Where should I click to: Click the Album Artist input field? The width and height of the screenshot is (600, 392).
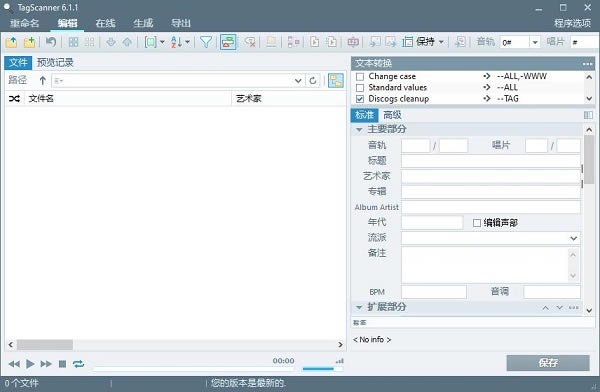click(491, 207)
